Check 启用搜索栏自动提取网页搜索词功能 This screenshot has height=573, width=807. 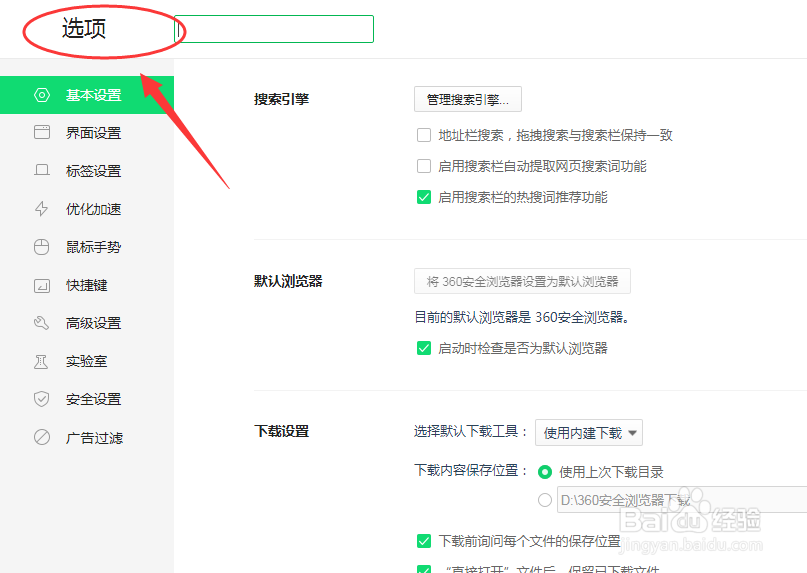point(424,166)
